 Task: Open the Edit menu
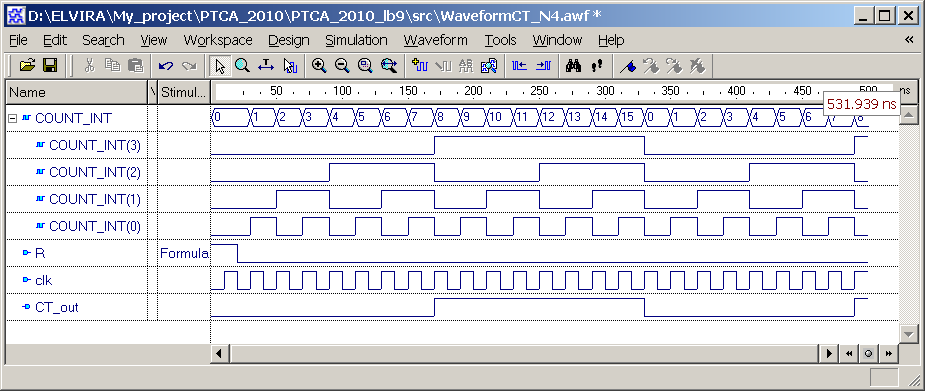(55, 40)
